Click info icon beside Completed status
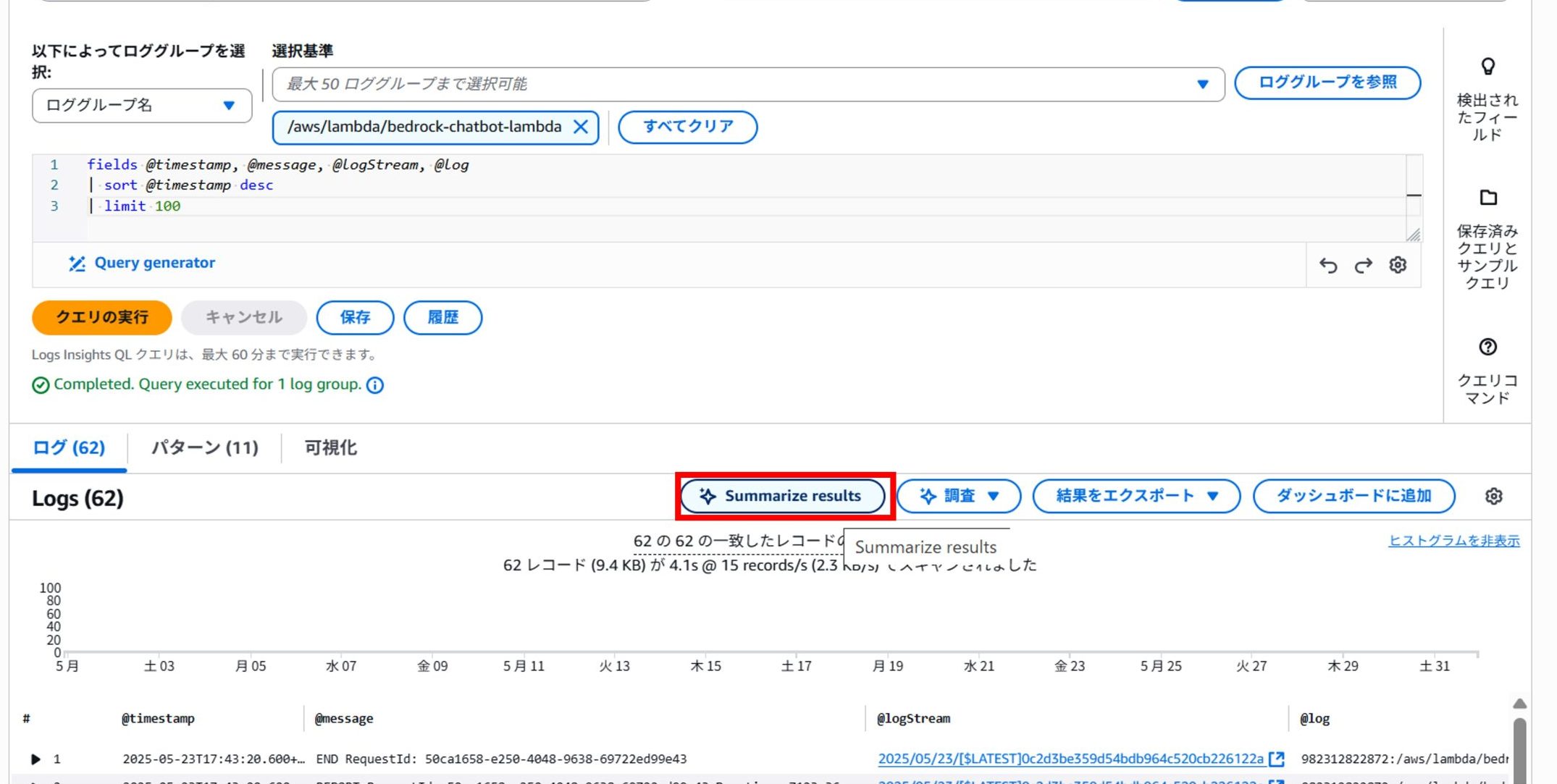This screenshot has width=1557, height=784. [375, 385]
